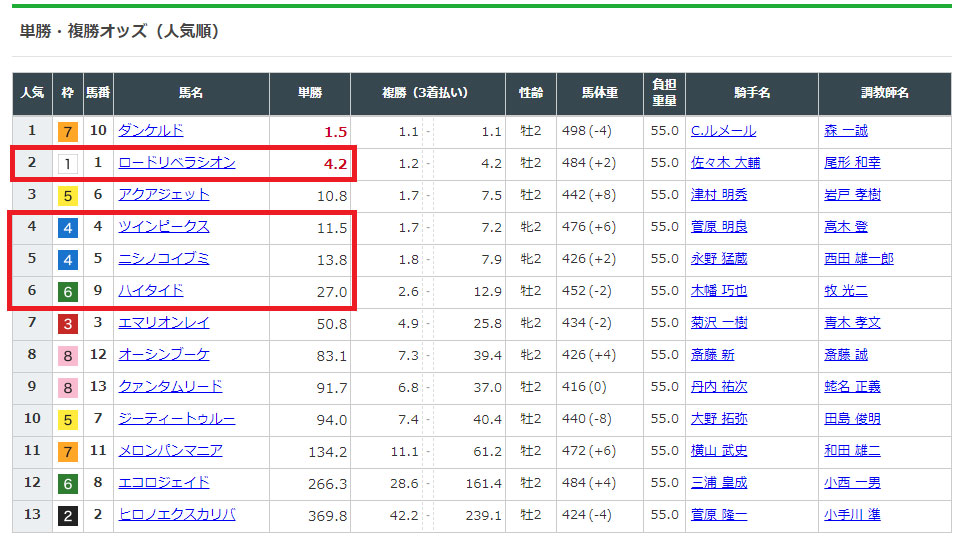Click the 単勝 column header

pyautogui.click(x=310, y=93)
